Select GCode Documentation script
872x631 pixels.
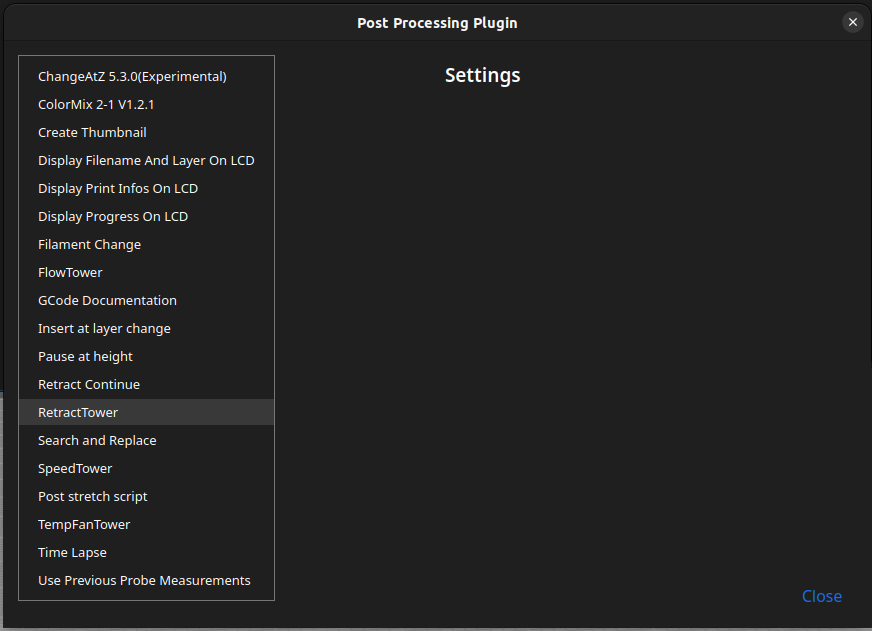107,300
